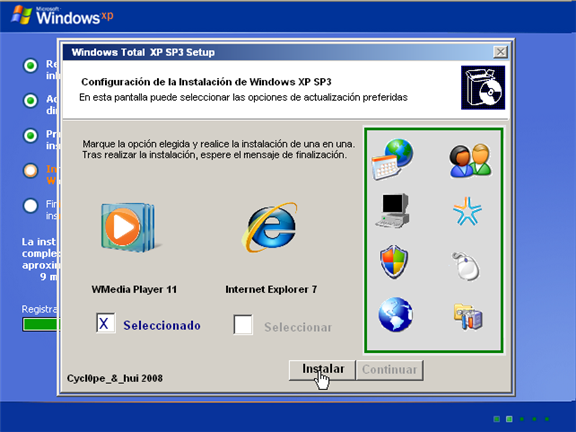Click the Cycl0pe_&_hui 2008 credit text
Screen dimensions: 576x432
[x=115, y=378]
